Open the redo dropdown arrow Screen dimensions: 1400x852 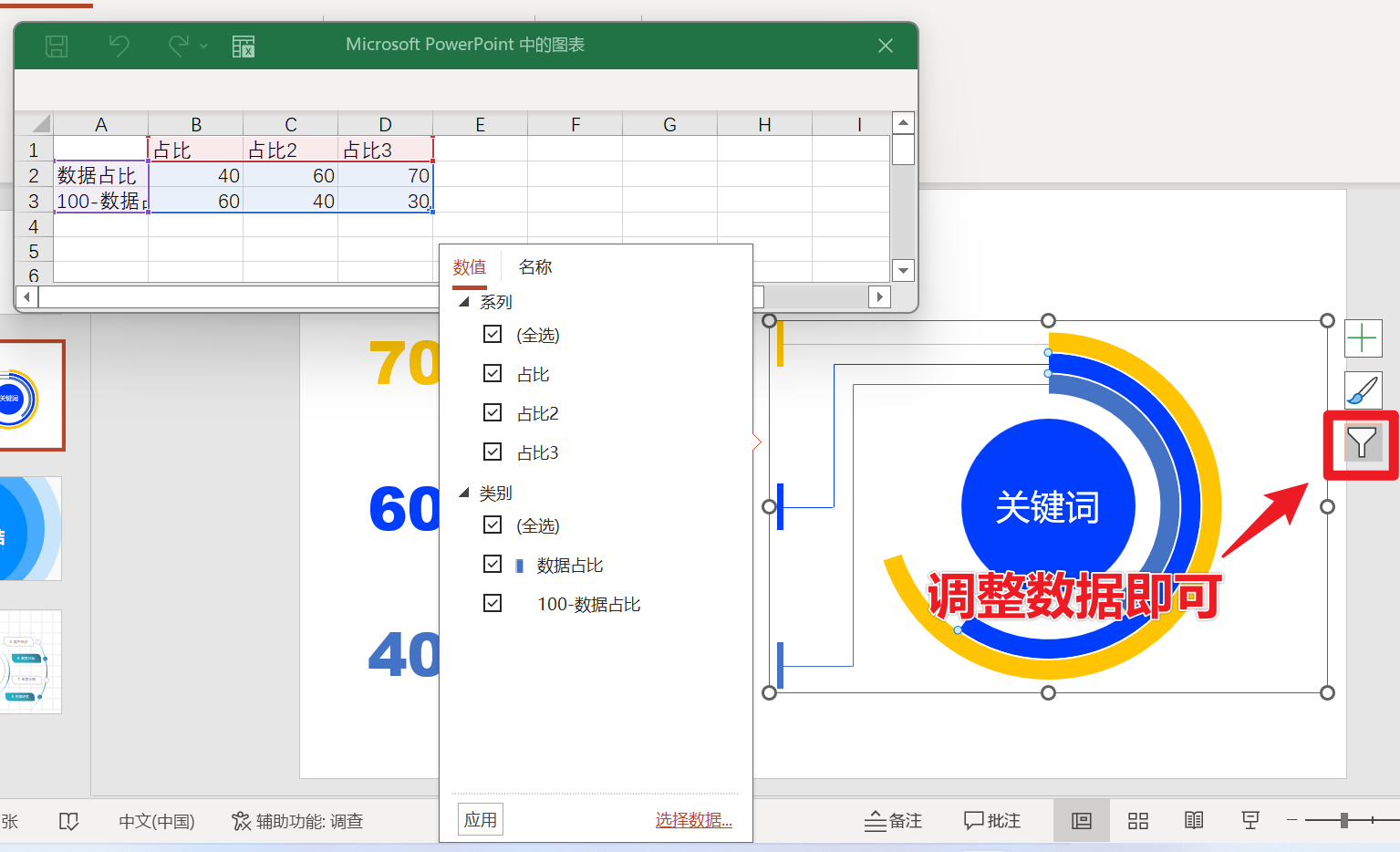(203, 46)
